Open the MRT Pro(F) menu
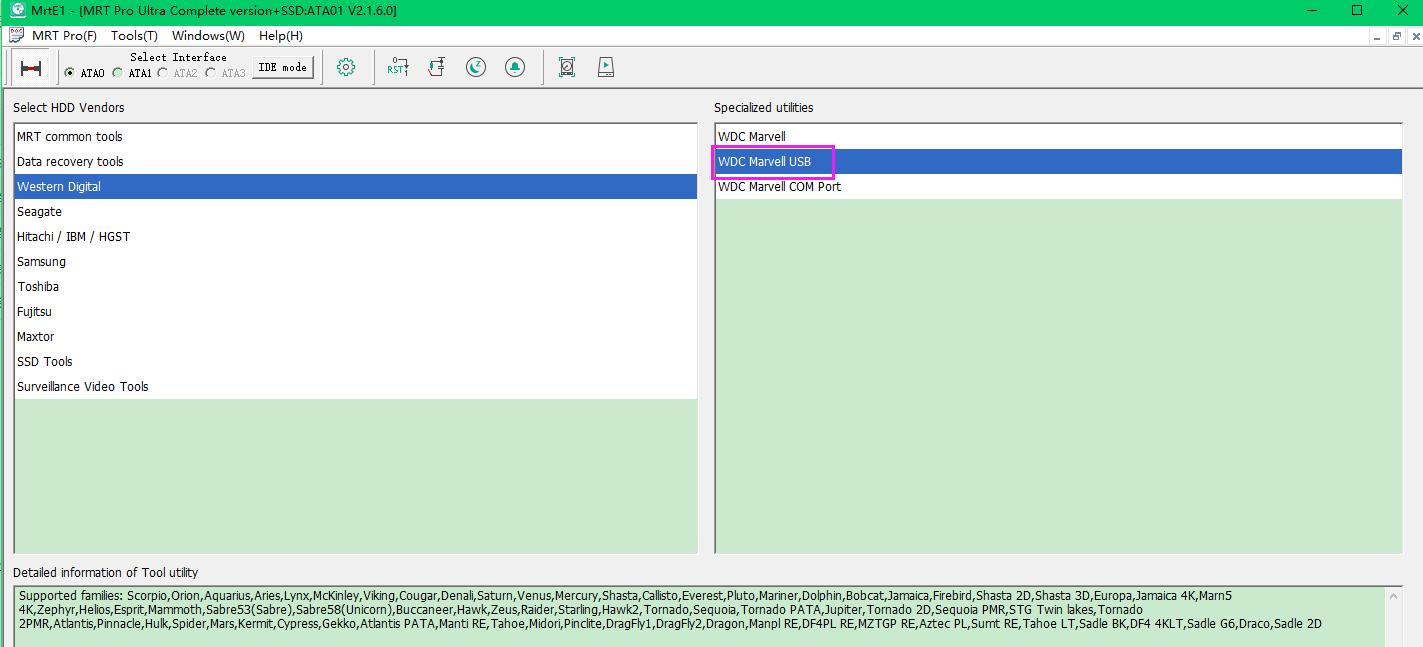 (x=65, y=35)
